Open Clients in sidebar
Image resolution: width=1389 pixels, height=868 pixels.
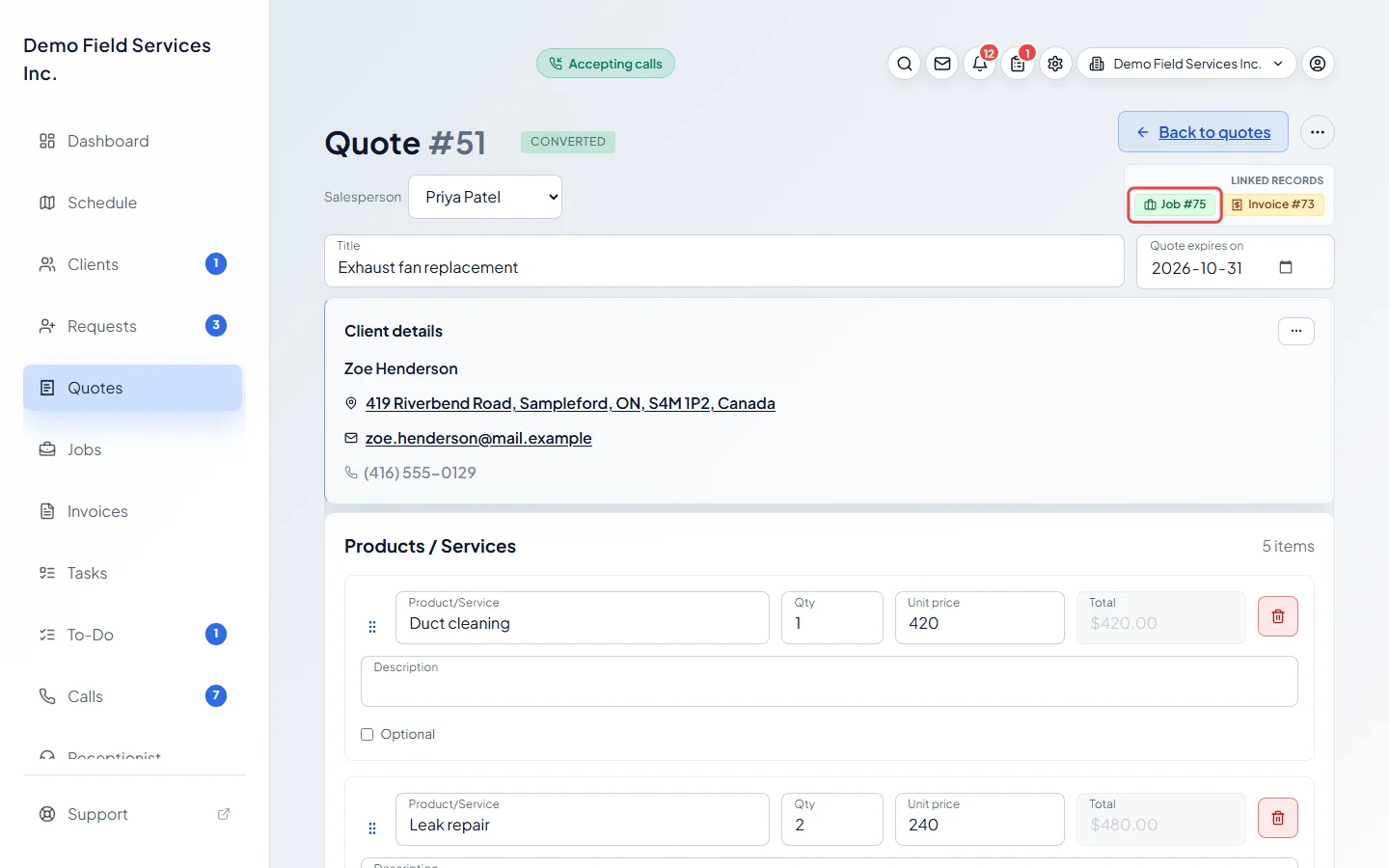(133, 264)
